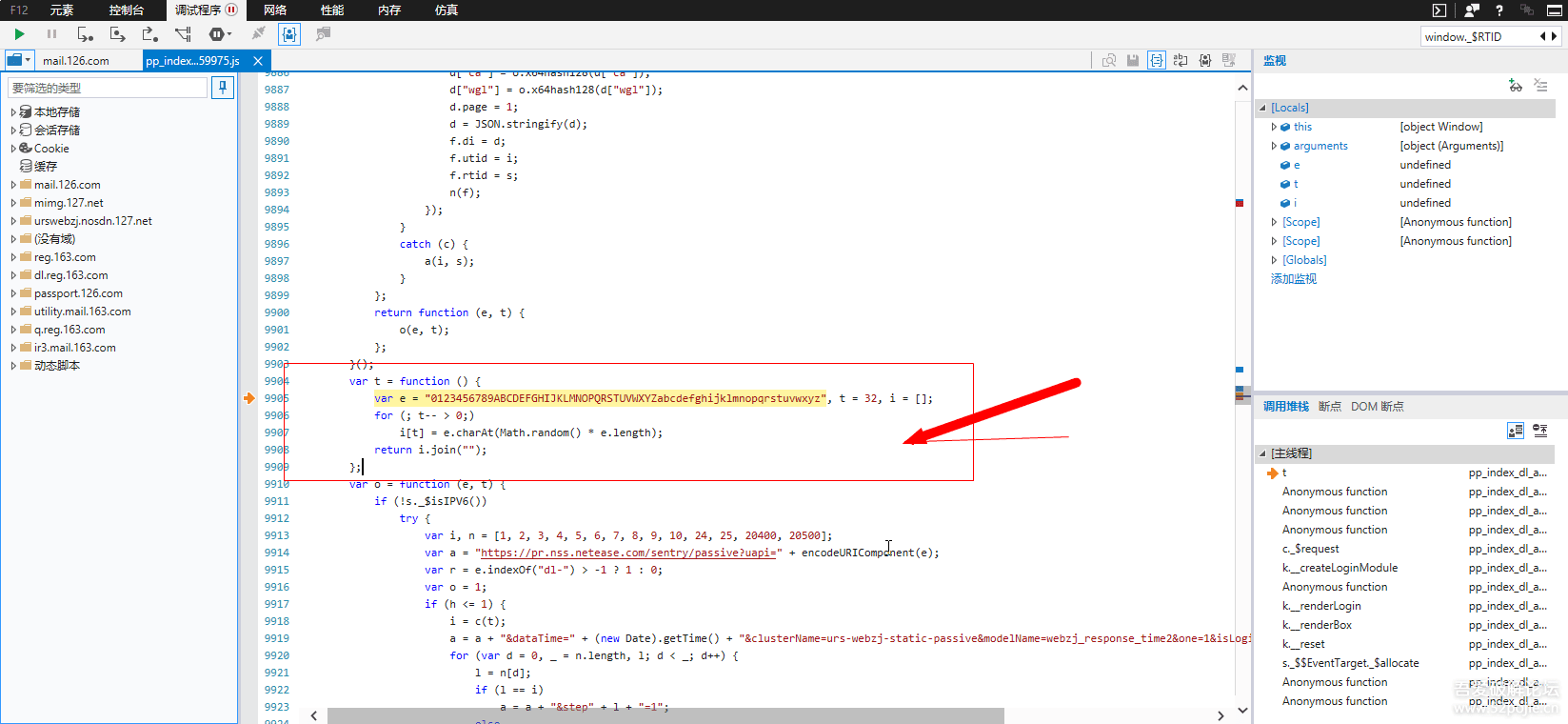Click the source maps toggle icon
The image size is (1568, 724).
pos(1229,60)
